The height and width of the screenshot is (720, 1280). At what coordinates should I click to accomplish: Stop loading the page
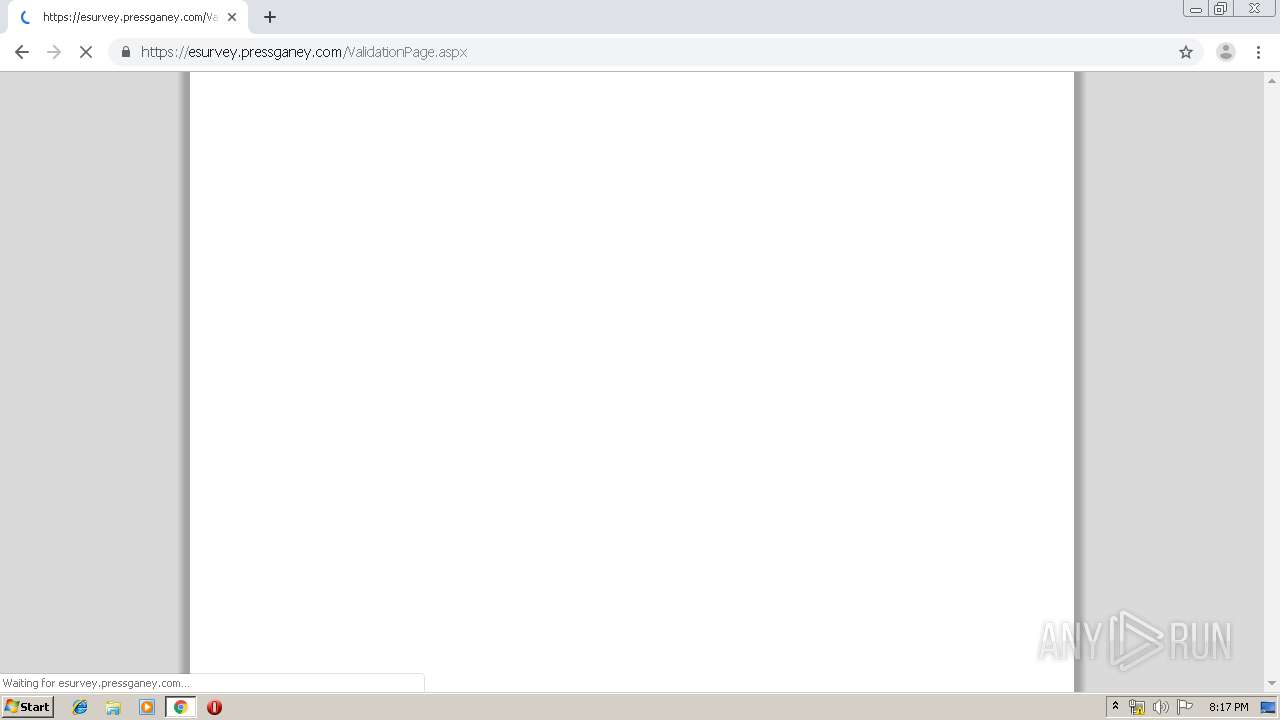point(86,52)
